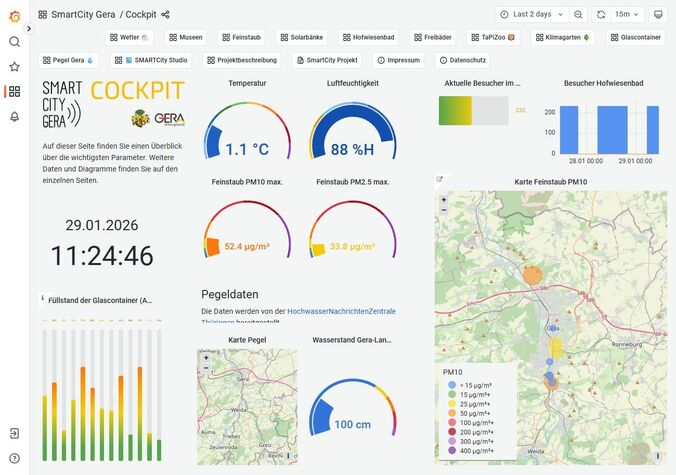Image resolution: width=676 pixels, height=475 pixels.
Task: Click the blue < 15 µg/m³ legend swatch
Action: [x=452, y=385]
